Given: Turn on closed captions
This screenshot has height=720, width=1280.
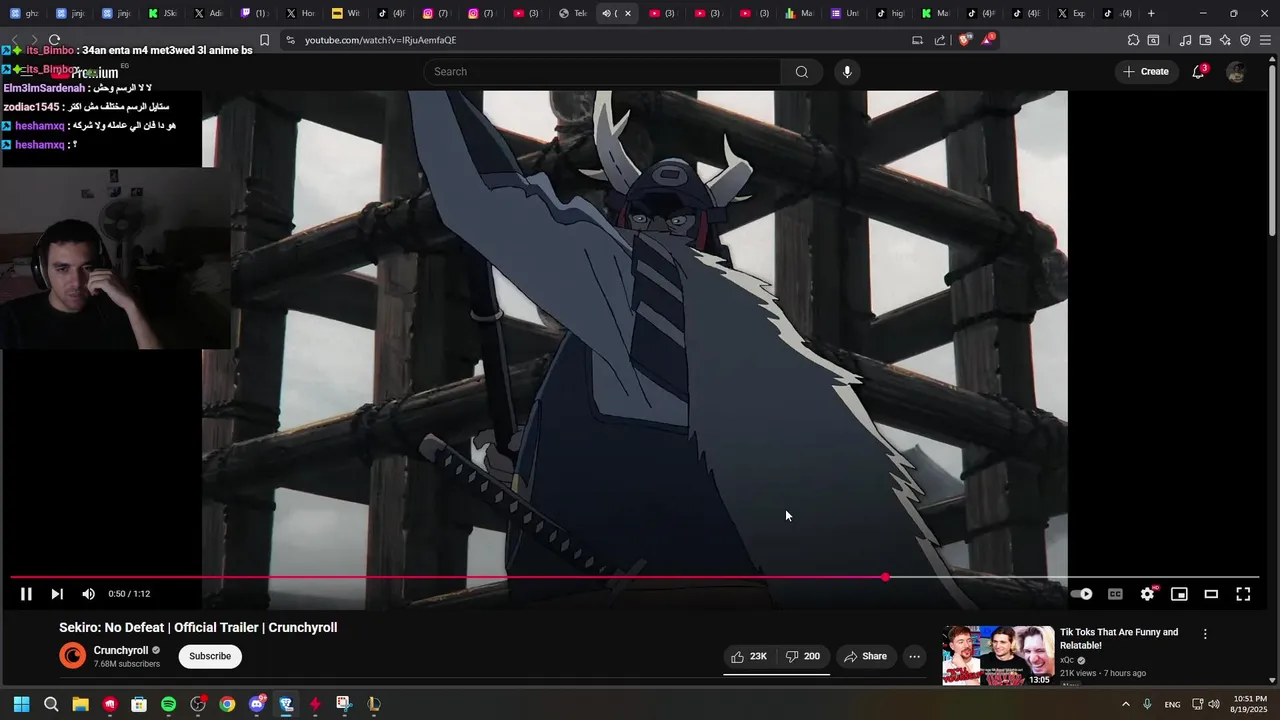Looking at the screenshot, I should [x=1115, y=594].
